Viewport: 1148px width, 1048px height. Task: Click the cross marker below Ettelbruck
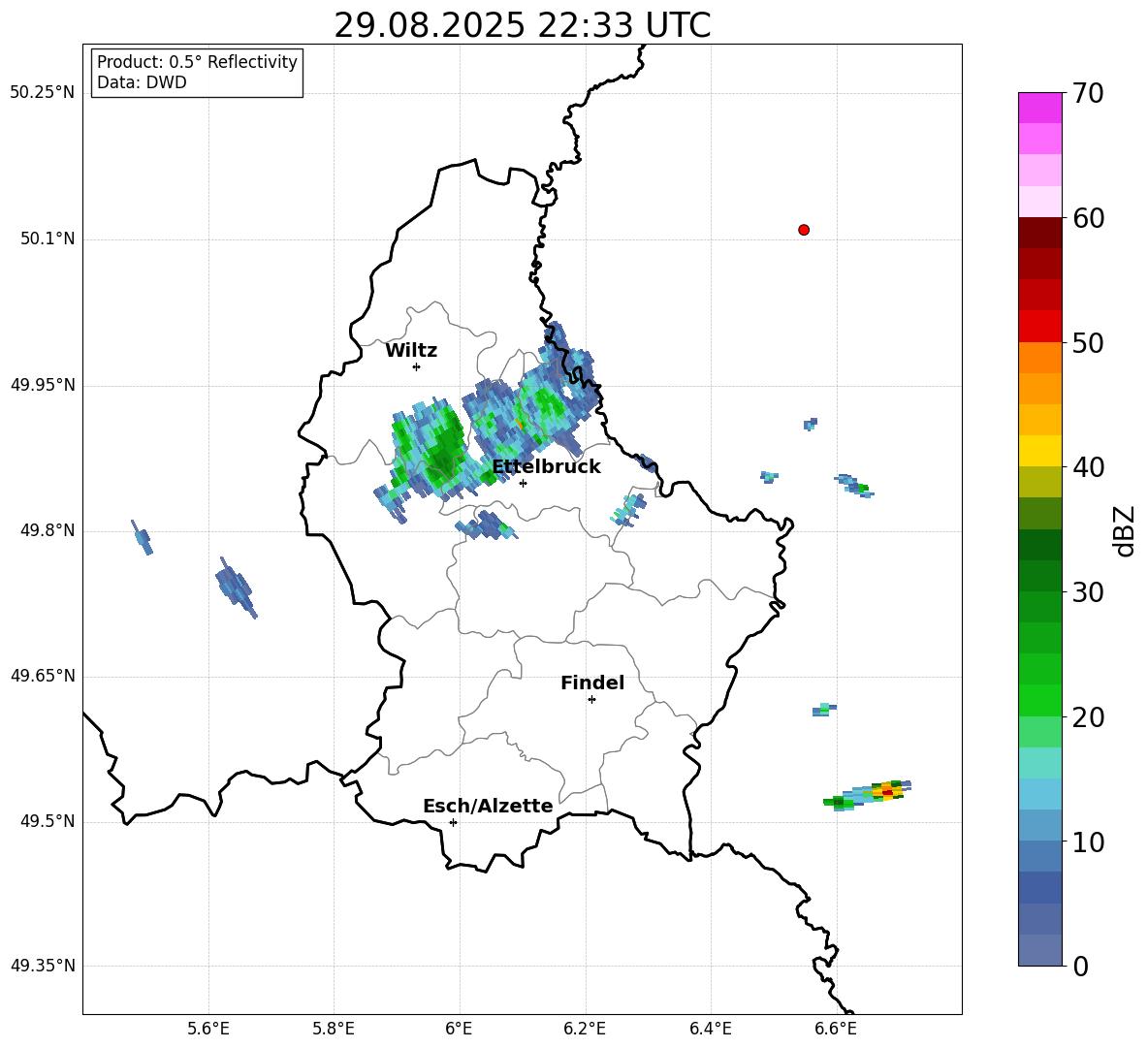523,483
